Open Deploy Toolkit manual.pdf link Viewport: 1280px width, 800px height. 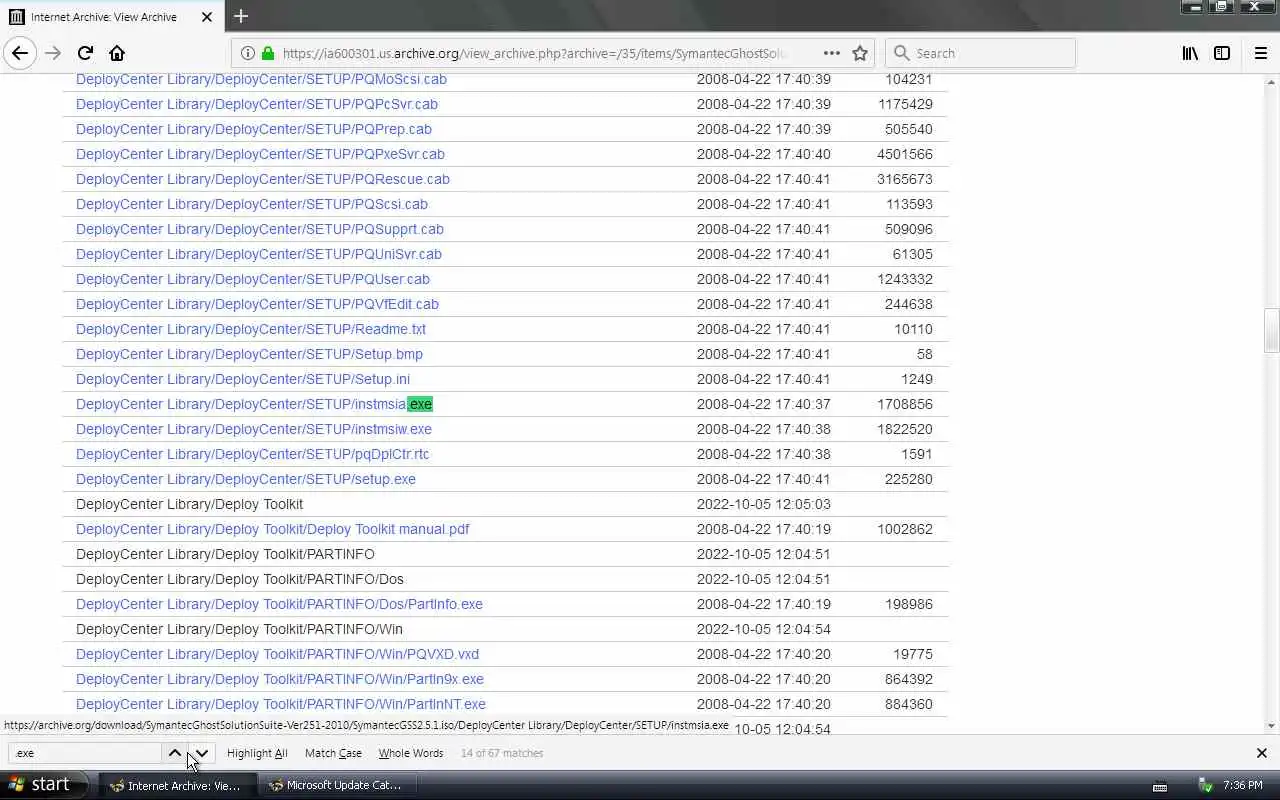click(273, 529)
